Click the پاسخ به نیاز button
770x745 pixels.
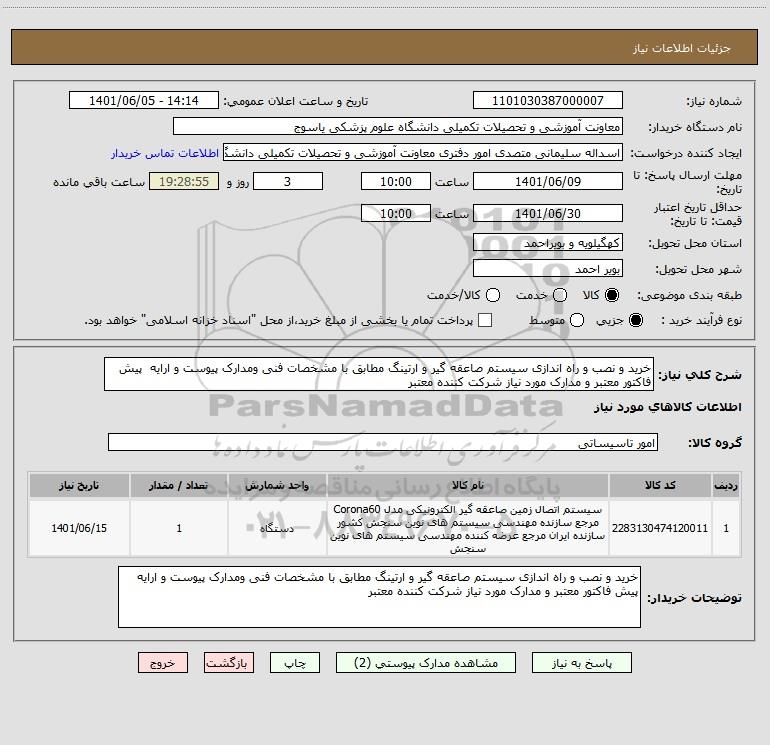coord(581,663)
